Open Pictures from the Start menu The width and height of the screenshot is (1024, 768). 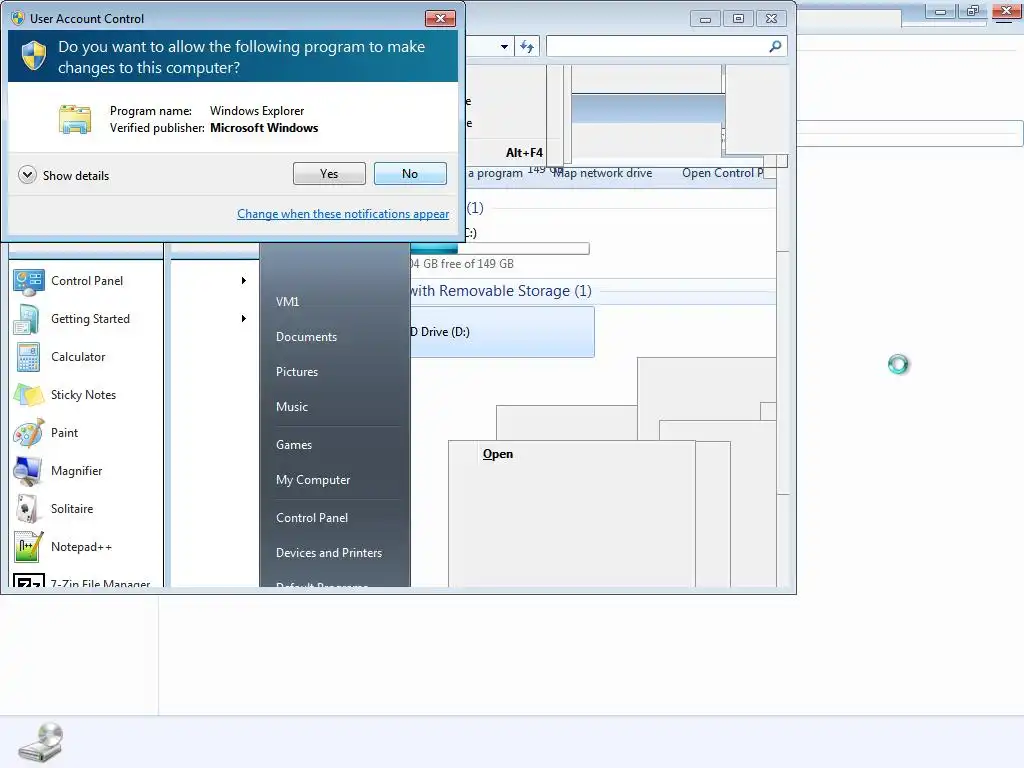297,372
